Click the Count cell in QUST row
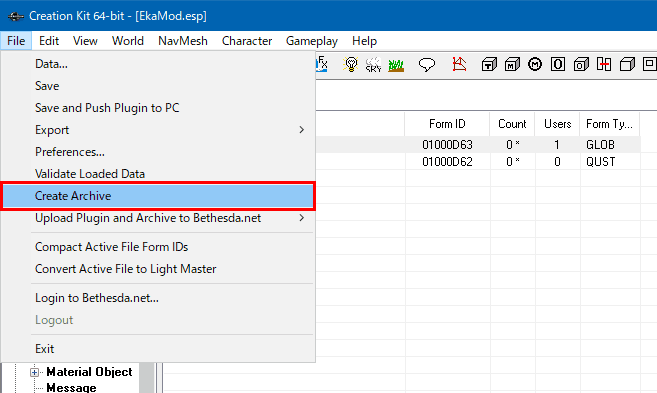Viewport: 657px width, 393px height. pyautogui.click(x=512, y=162)
